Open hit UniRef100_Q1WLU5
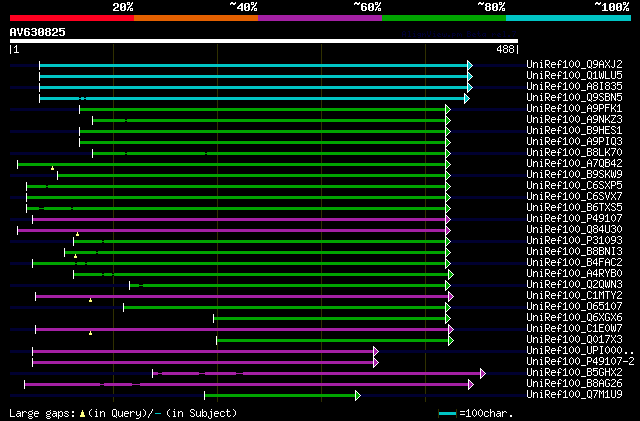Screen dimensions: 640x421 (574, 75)
